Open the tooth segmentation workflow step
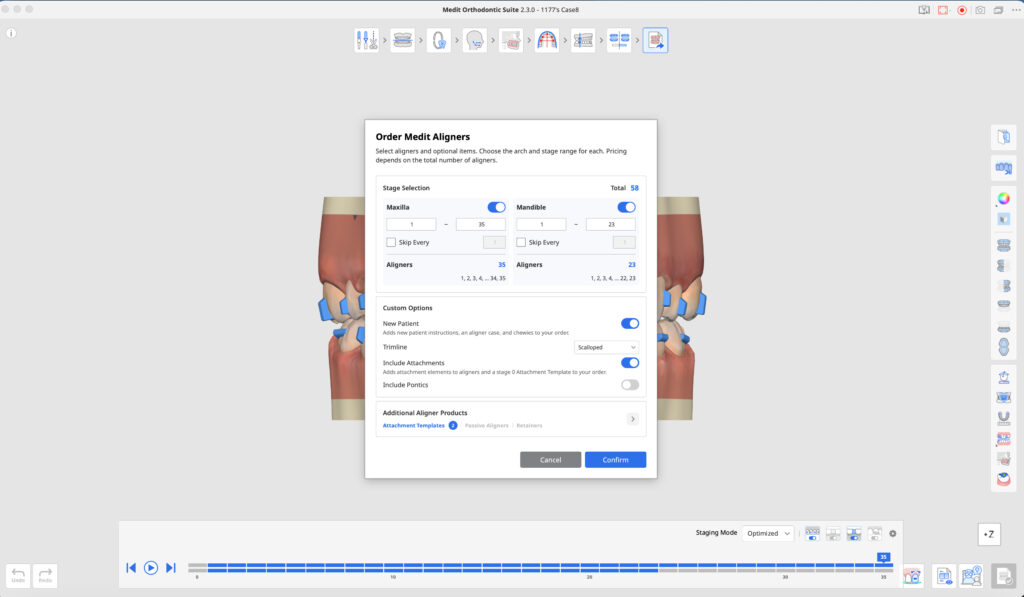The image size is (1024, 597). pos(438,40)
